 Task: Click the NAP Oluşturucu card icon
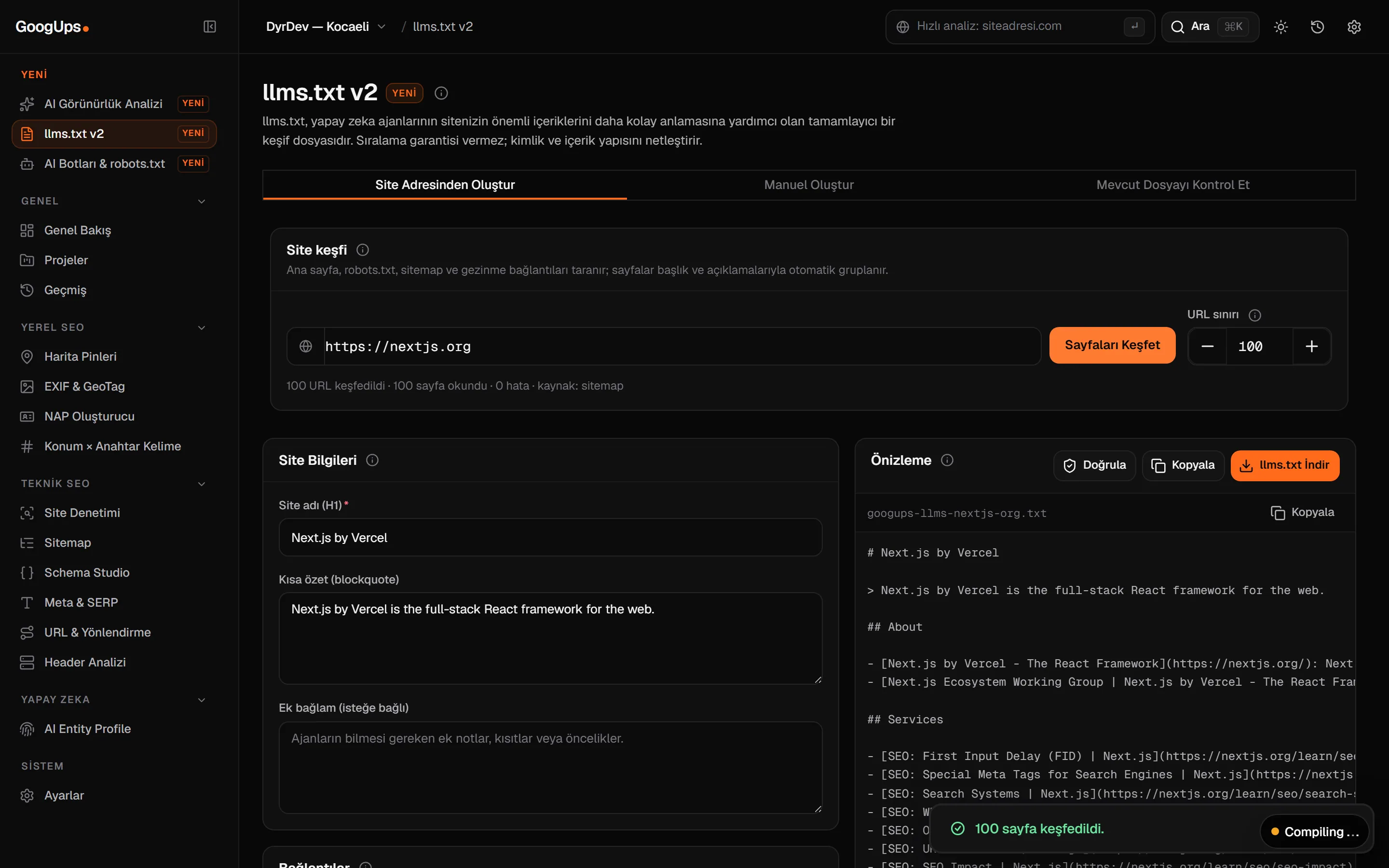(x=27, y=416)
